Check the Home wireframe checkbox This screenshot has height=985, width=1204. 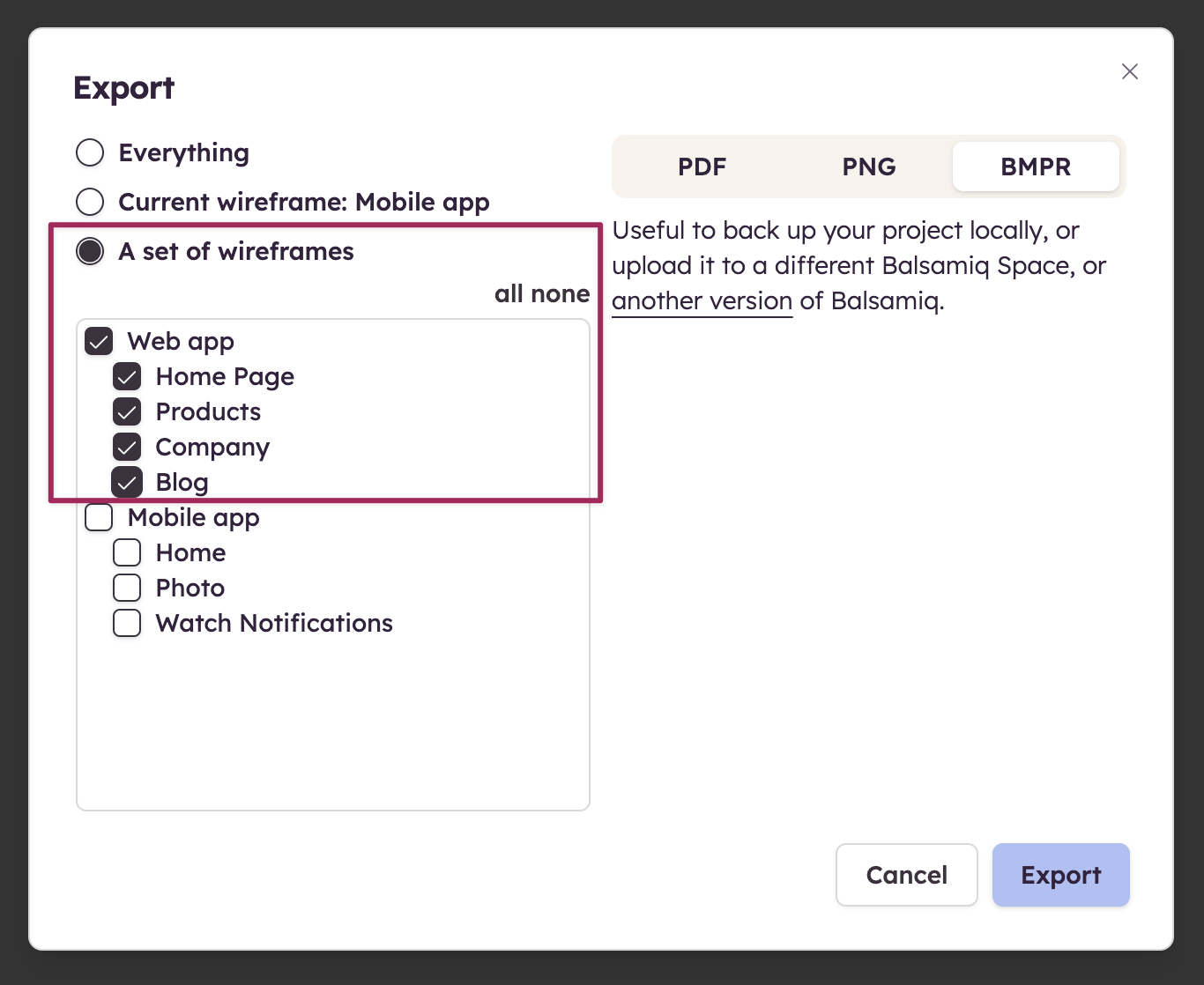(127, 552)
